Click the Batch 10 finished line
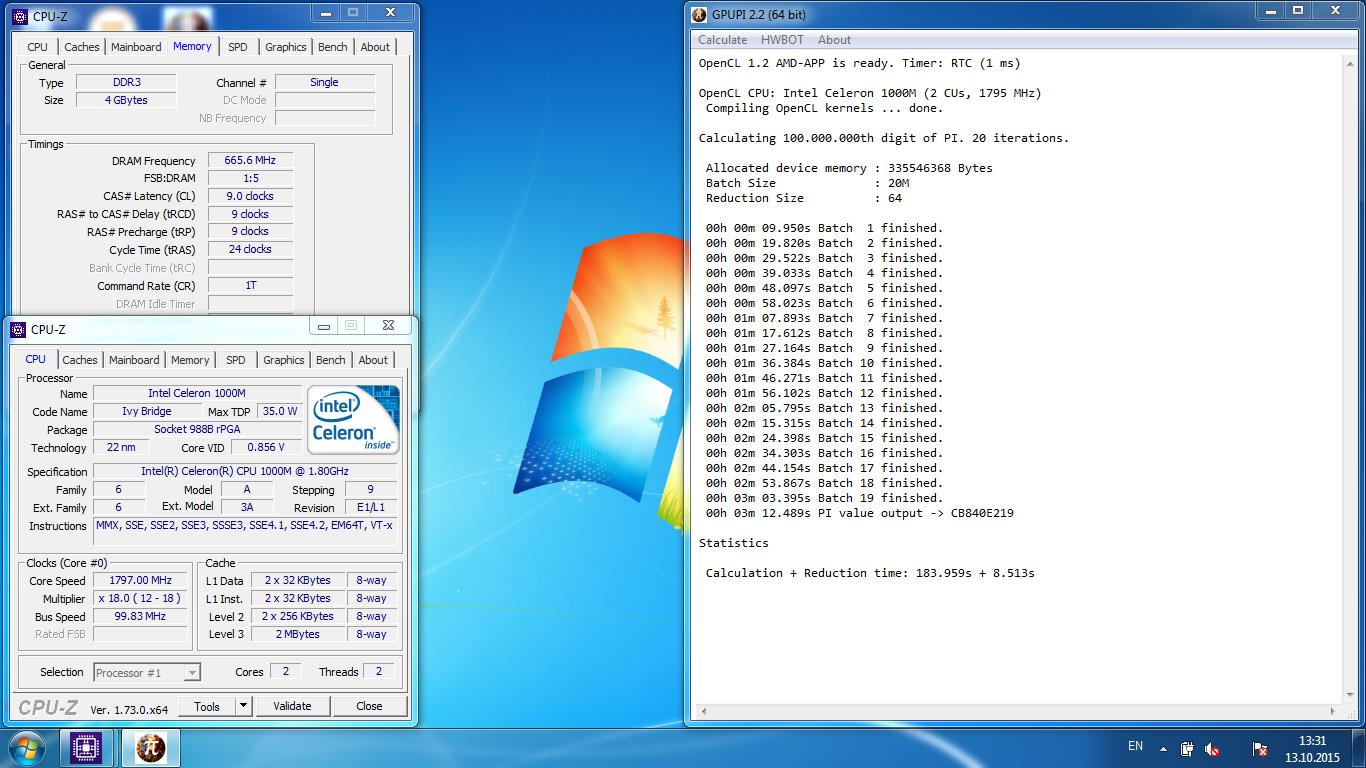This screenshot has height=768, width=1366. 824,363
